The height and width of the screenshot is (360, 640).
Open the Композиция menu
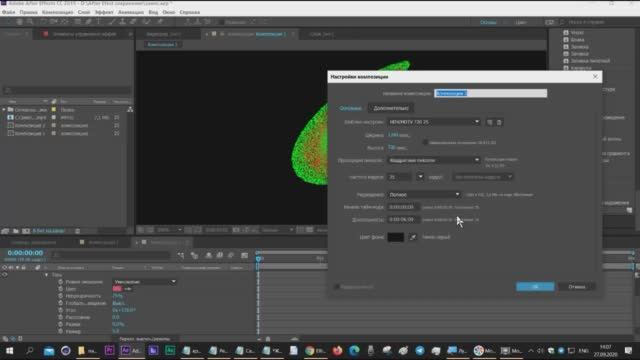click(58, 12)
